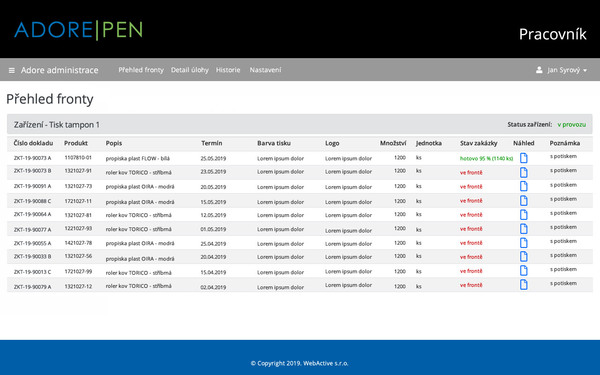The image size is (600, 375).
Task: Open the hamburger menu next to Adore administrace
Action: click(x=12, y=70)
